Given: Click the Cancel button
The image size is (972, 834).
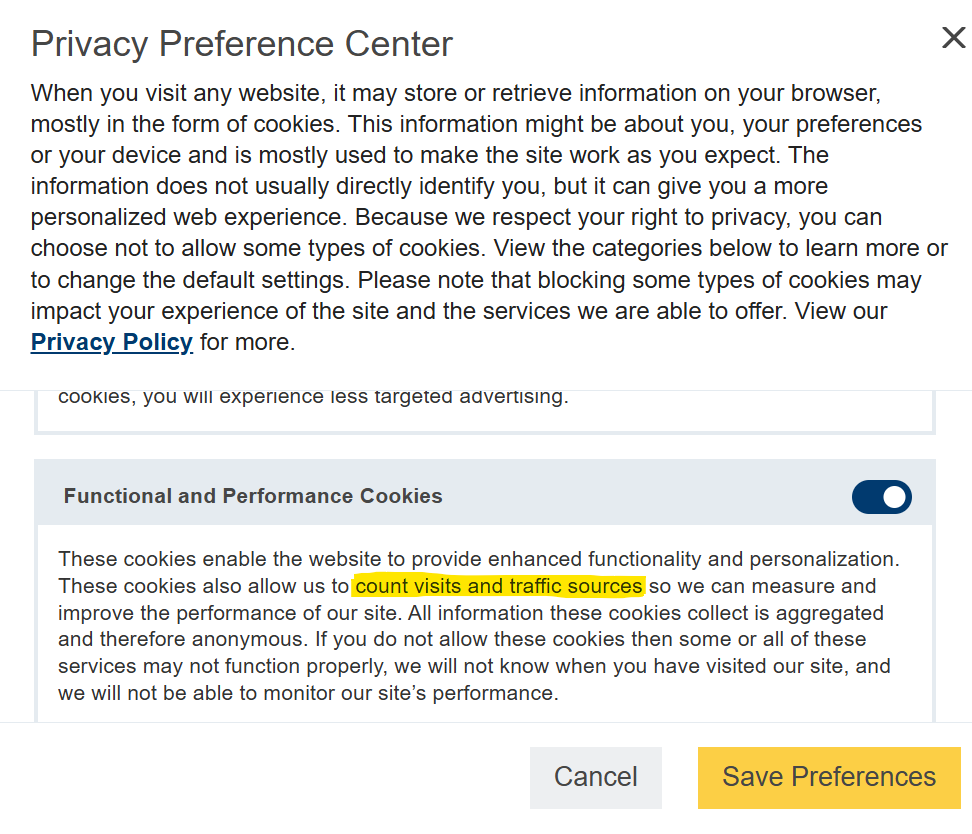Looking at the screenshot, I should [x=595, y=777].
